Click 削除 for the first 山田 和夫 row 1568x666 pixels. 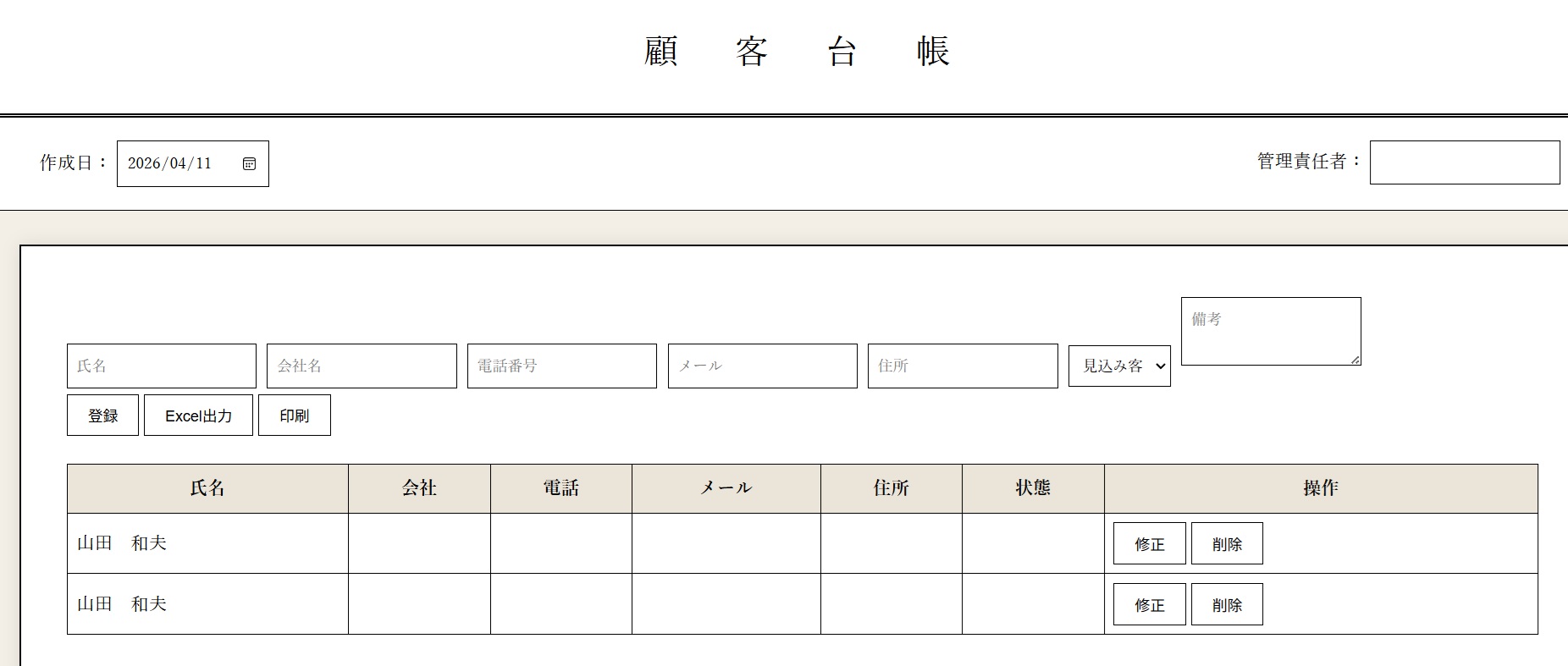tap(1227, 543)
